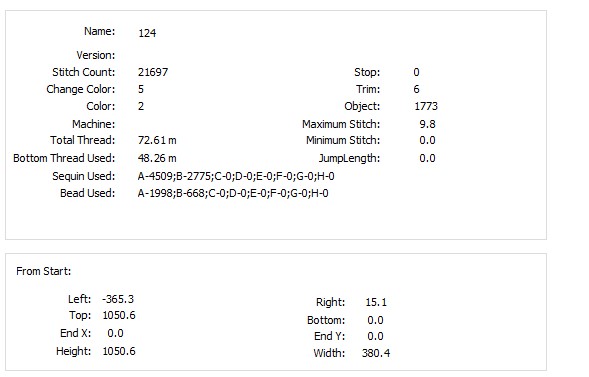Select the Name value 124

147,33
